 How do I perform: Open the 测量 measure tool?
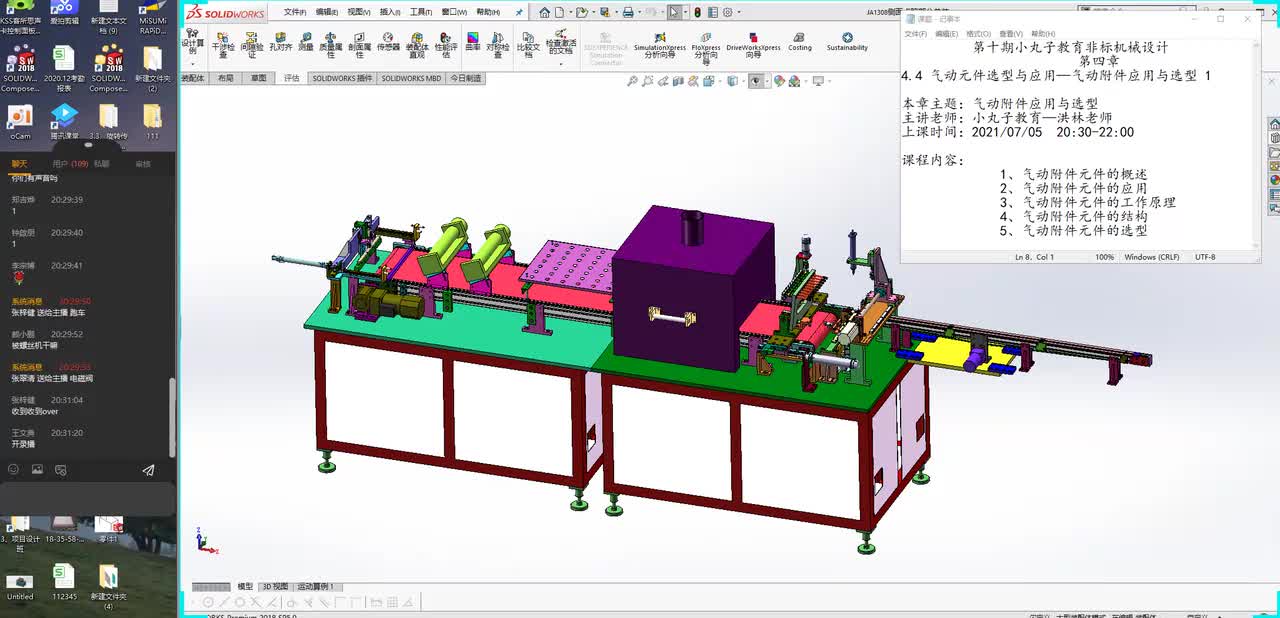click(x=306, y=42)
